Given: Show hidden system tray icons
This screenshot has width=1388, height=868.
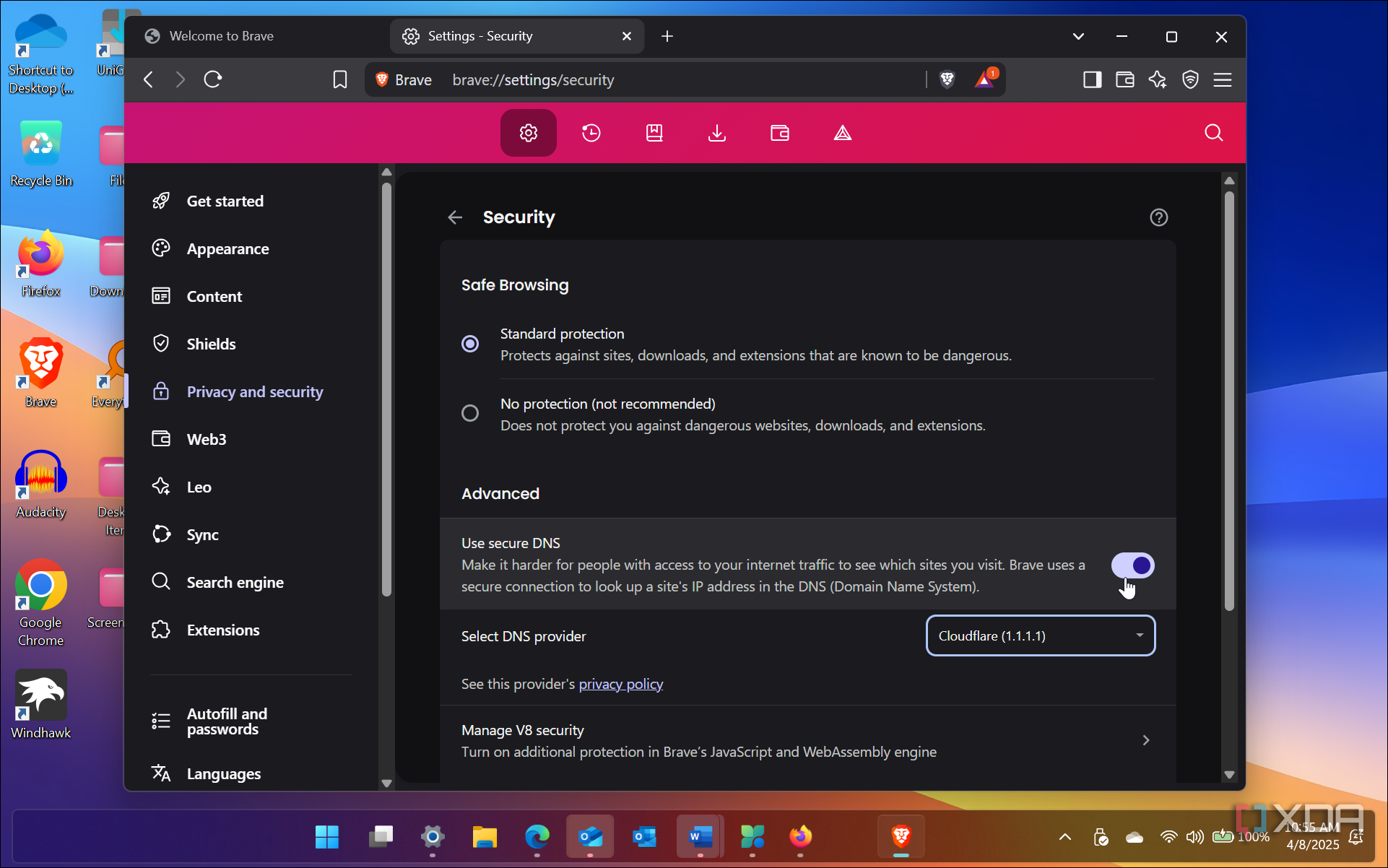Looking at the screenshot, I should pos(1065,837).
